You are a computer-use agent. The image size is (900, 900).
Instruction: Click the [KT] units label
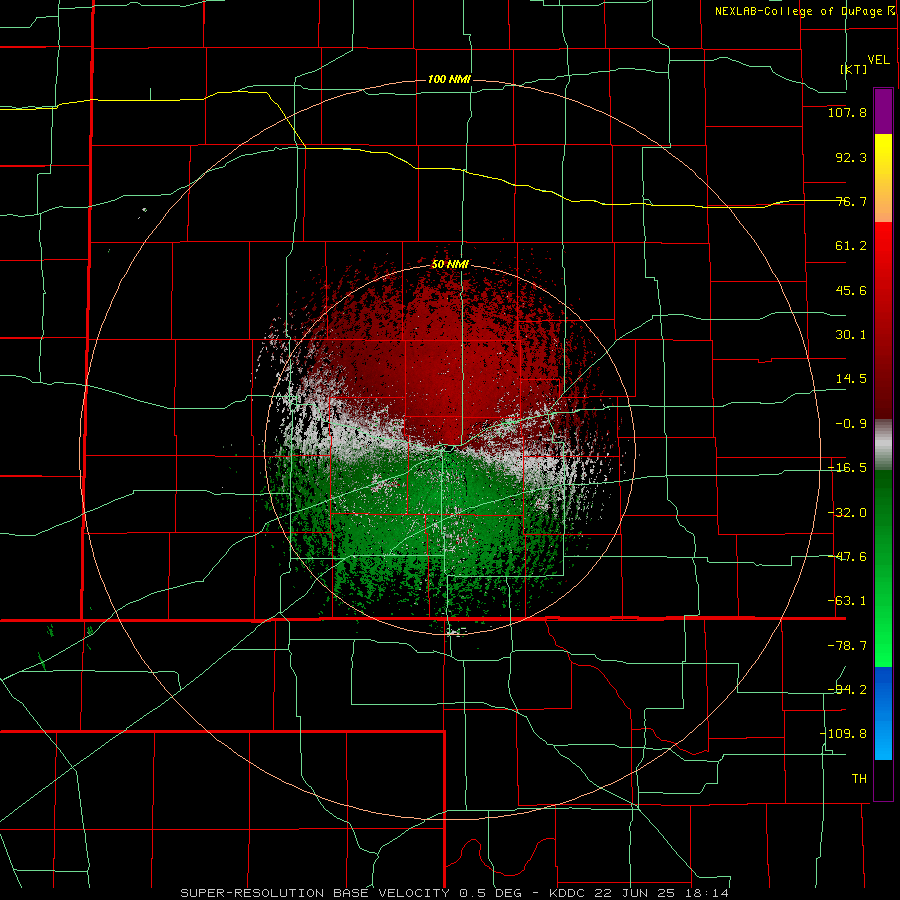pos(854,69)
